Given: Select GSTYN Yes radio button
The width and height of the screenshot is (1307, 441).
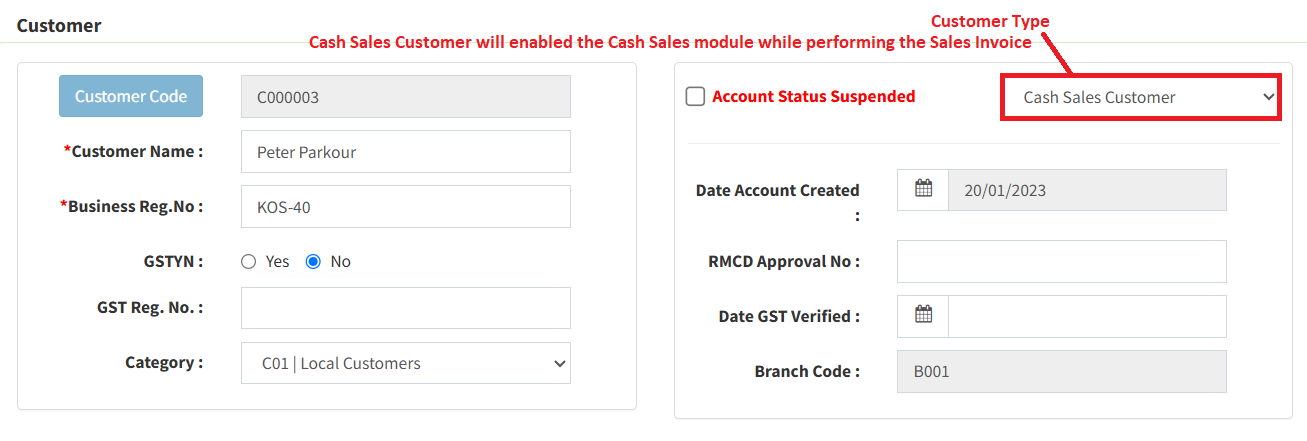Looking at the screenshot, I should [x=249, y=262].
